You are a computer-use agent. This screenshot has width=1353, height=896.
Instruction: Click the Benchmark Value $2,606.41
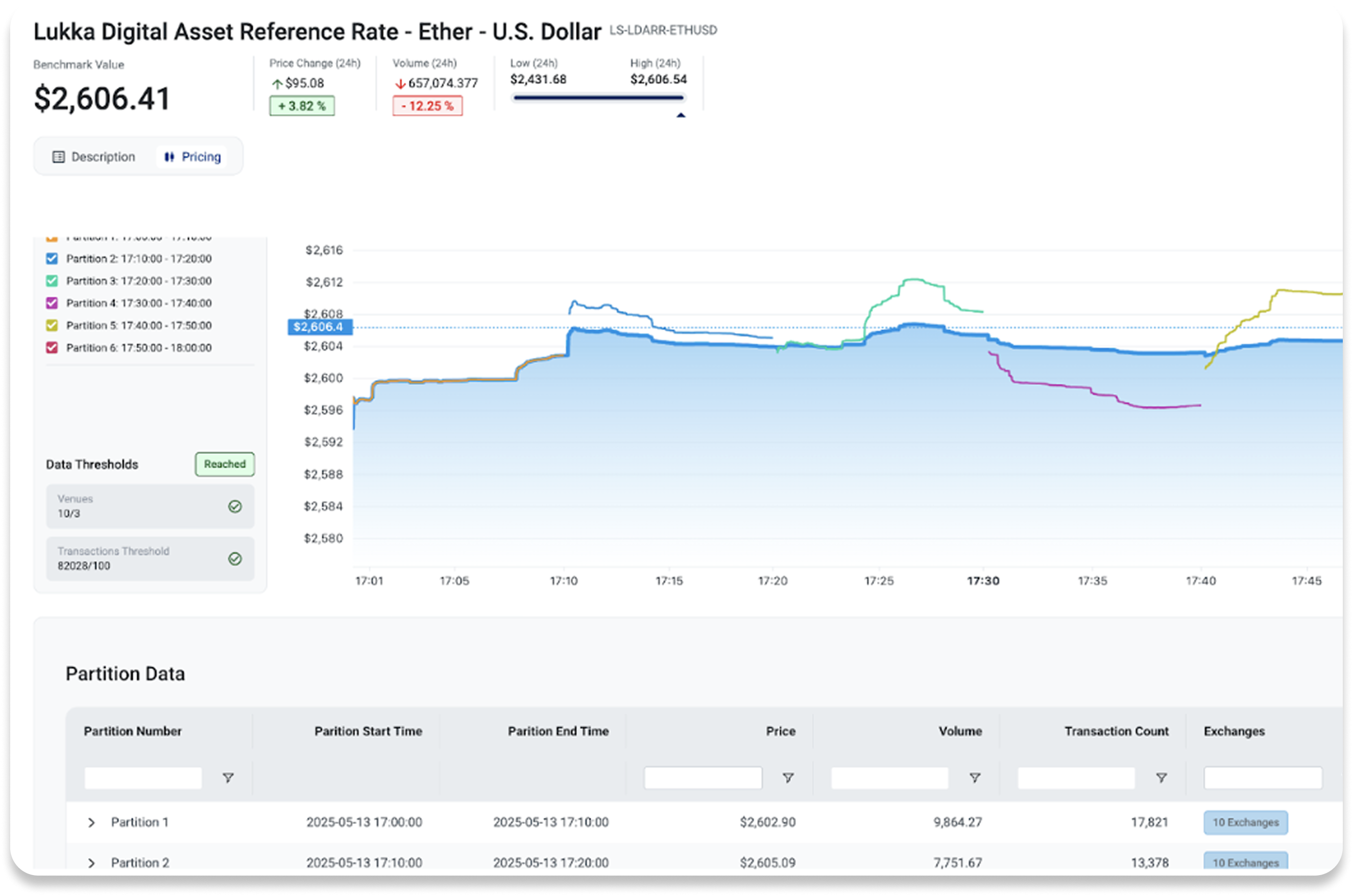pyautogui.click(x=102, y=99)
